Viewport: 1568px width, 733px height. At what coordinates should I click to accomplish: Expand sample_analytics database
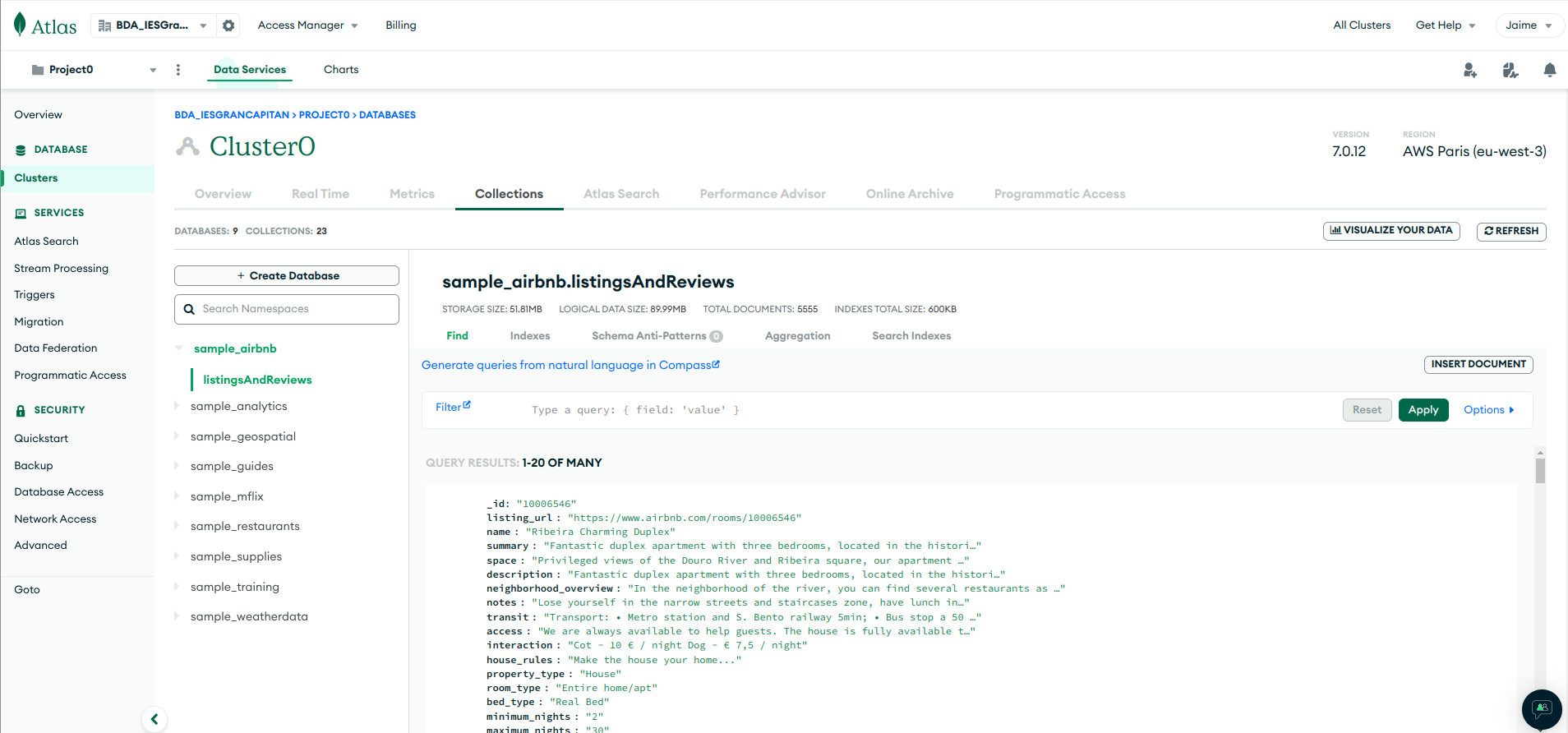[x=177, y=406]
